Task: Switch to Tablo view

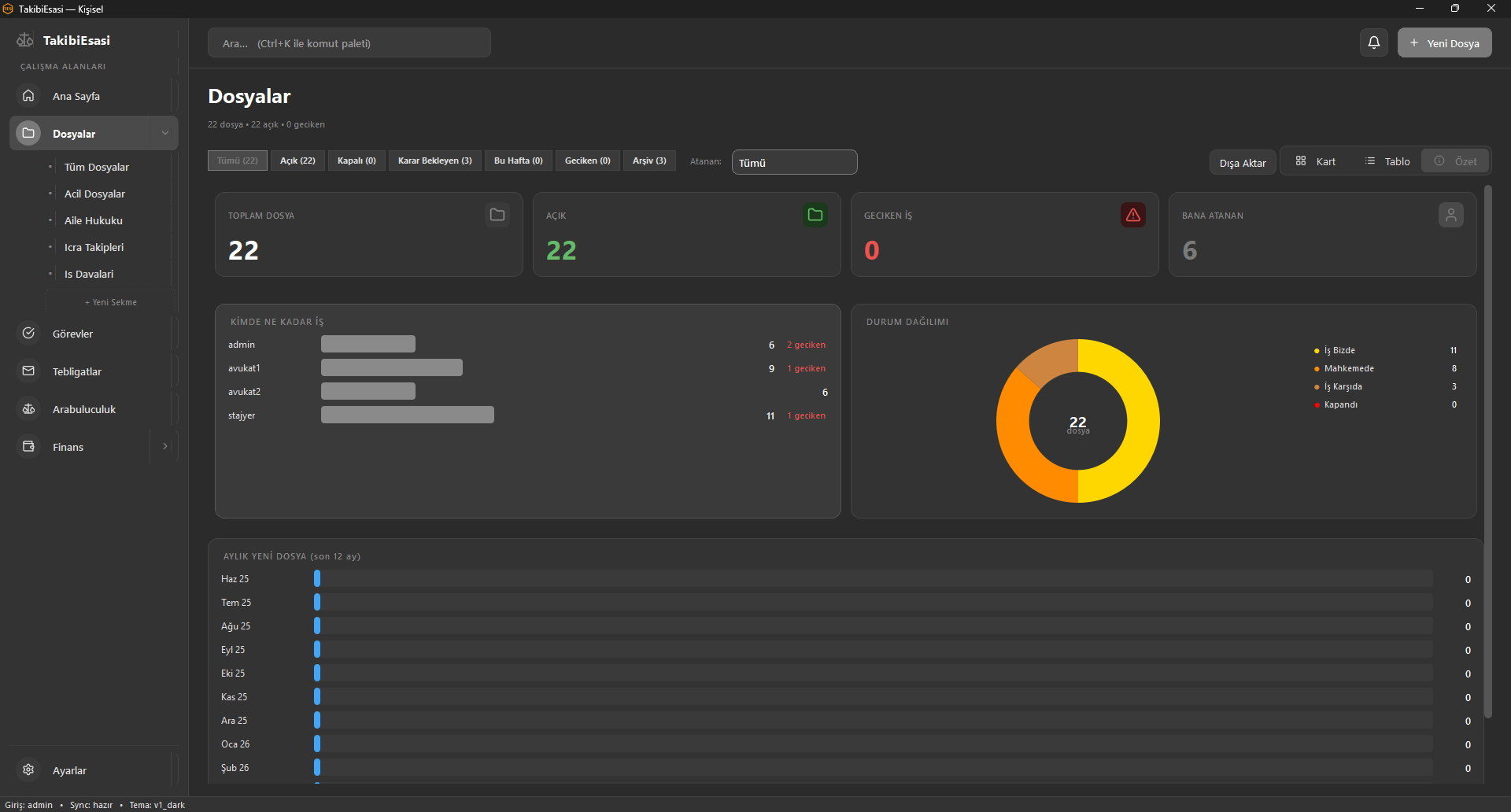Action: click(1387, 161)
